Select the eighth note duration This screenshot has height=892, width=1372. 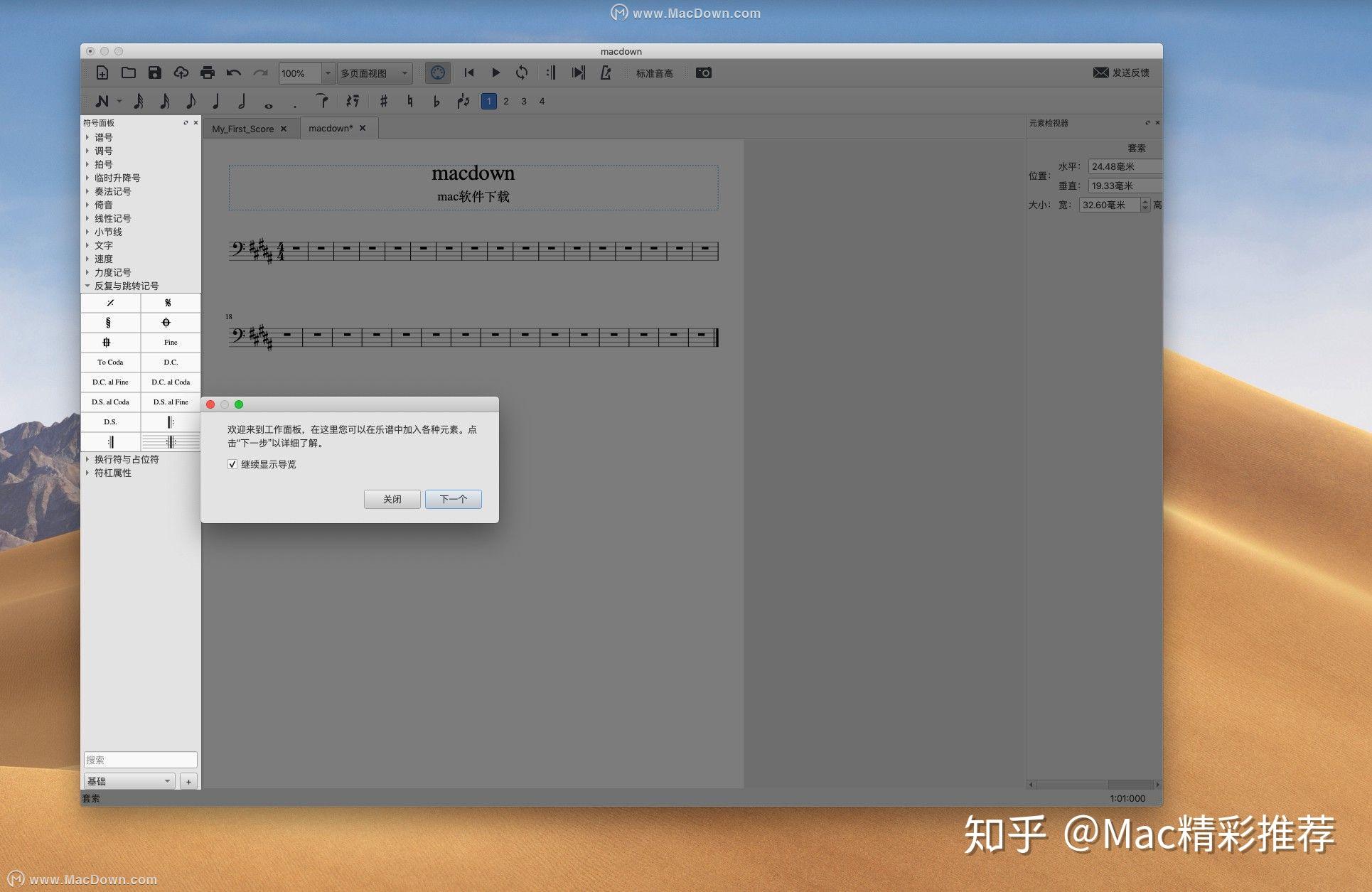191,101
